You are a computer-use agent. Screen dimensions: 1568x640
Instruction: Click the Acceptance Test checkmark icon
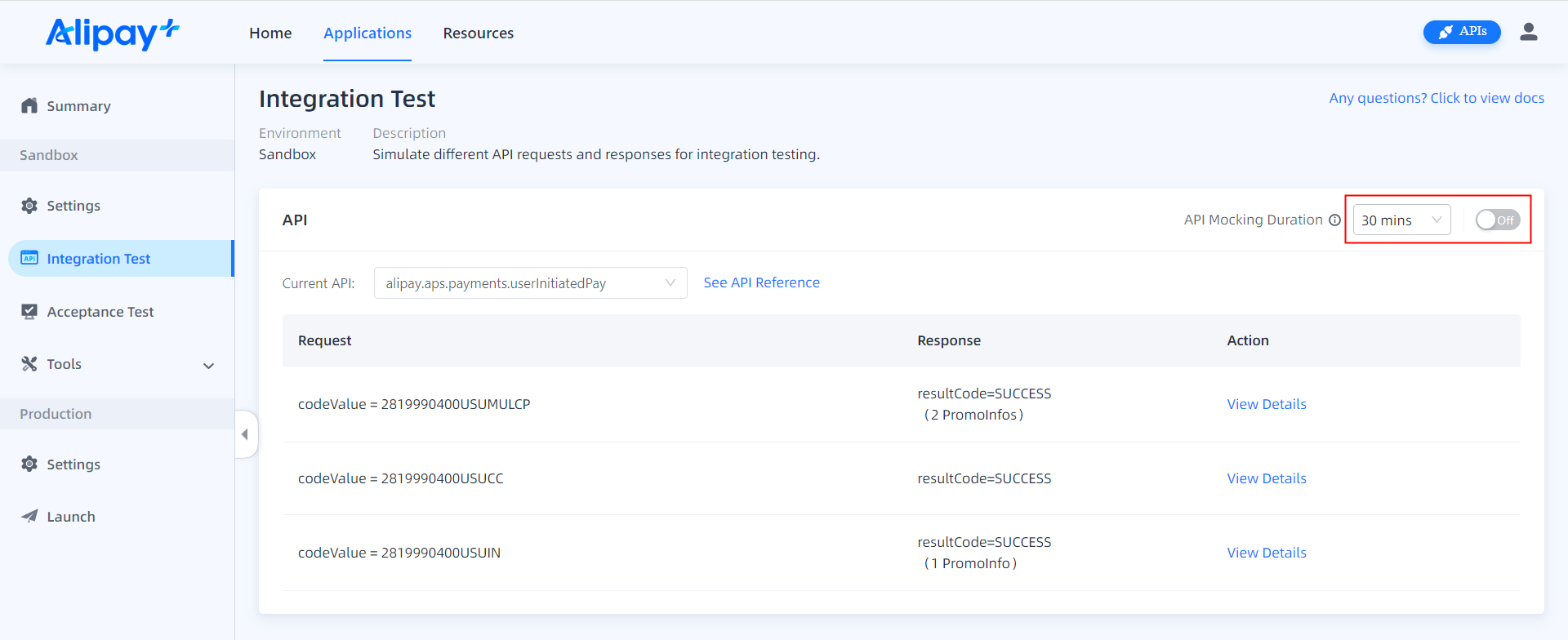[x=29, y=312]
